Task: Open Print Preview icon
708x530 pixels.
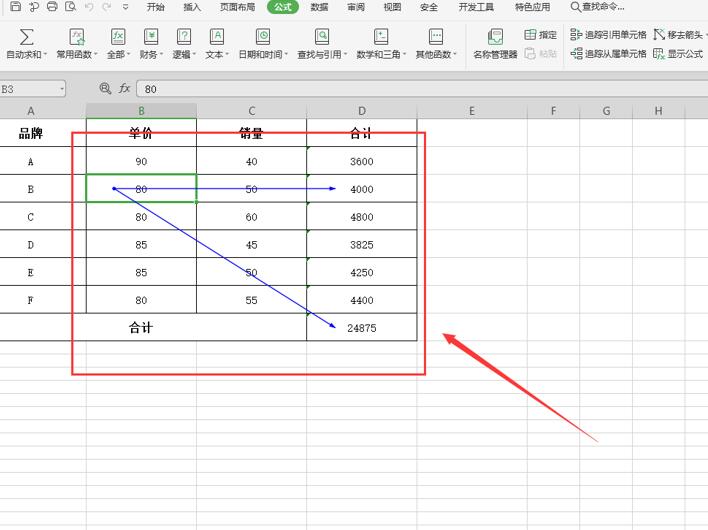Action: pyautogui.click(x=70, y=6)
